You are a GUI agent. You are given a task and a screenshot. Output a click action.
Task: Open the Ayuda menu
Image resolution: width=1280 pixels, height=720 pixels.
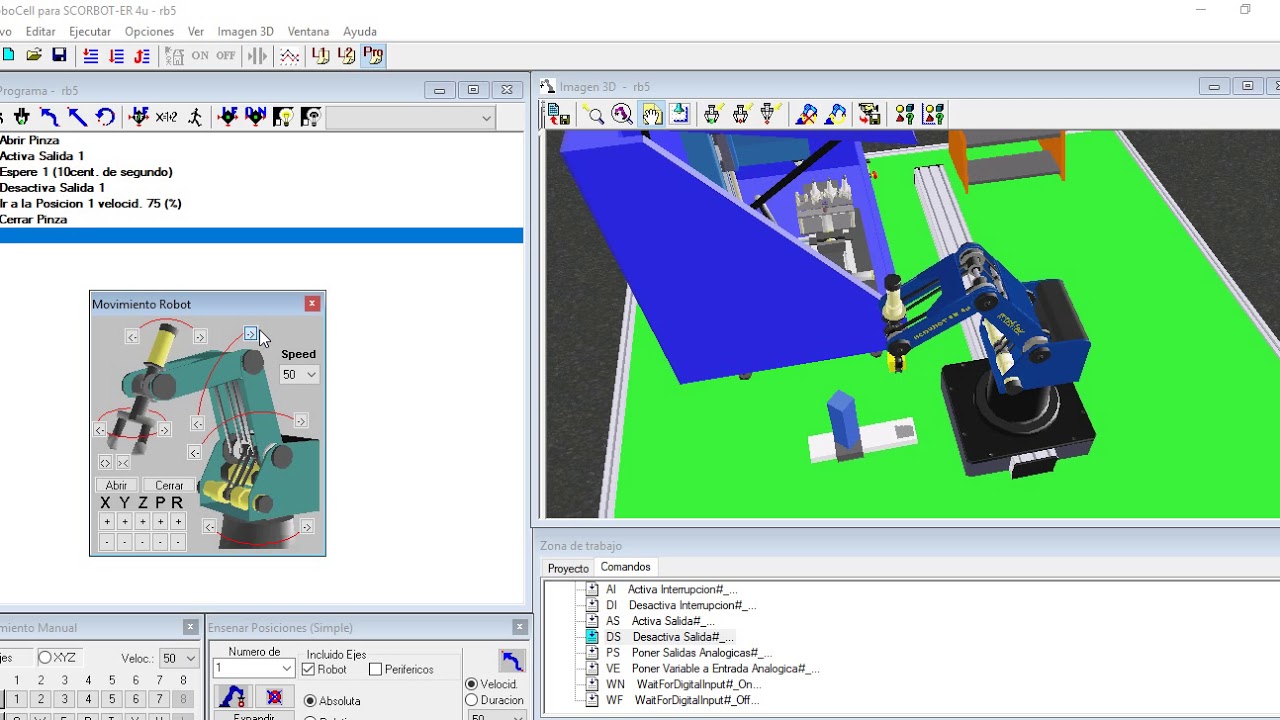(x=360, y=32)
